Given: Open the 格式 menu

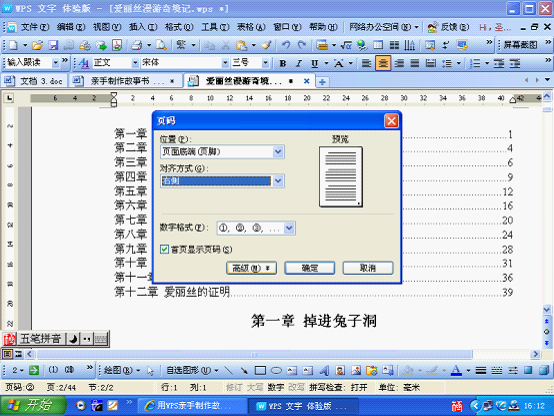Looking at the screenshot, I should [179, 27].
